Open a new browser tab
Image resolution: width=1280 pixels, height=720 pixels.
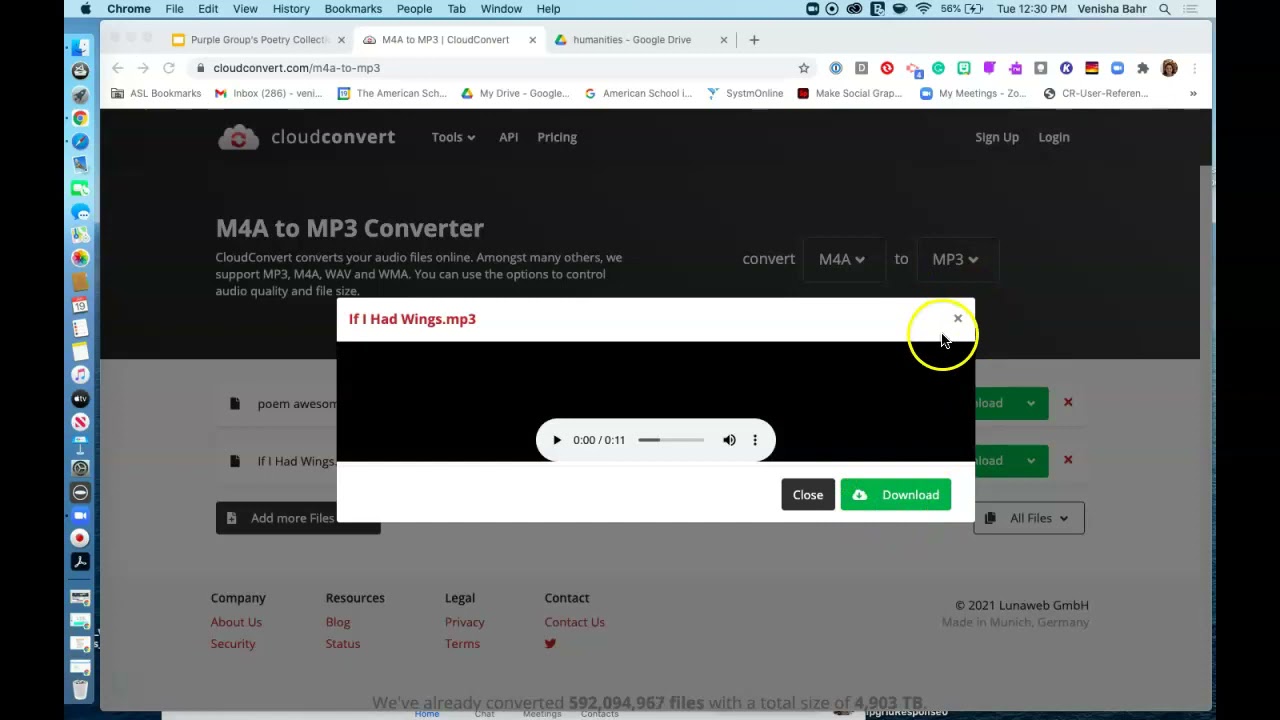point(754,40)
